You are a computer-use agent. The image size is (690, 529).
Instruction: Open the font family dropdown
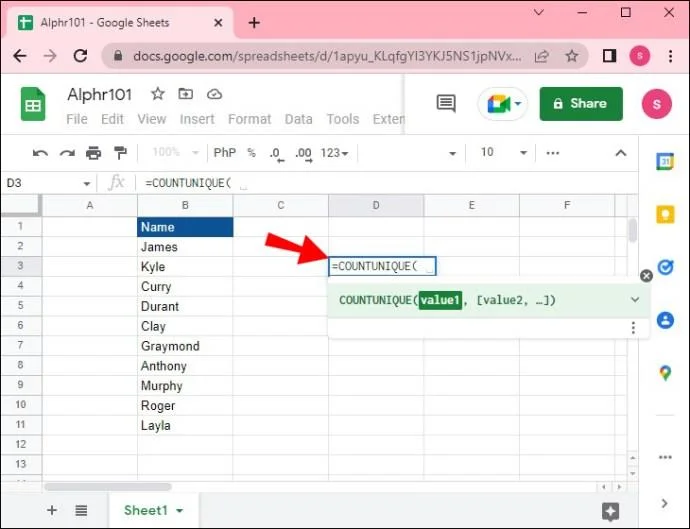[x=452, y=153]
